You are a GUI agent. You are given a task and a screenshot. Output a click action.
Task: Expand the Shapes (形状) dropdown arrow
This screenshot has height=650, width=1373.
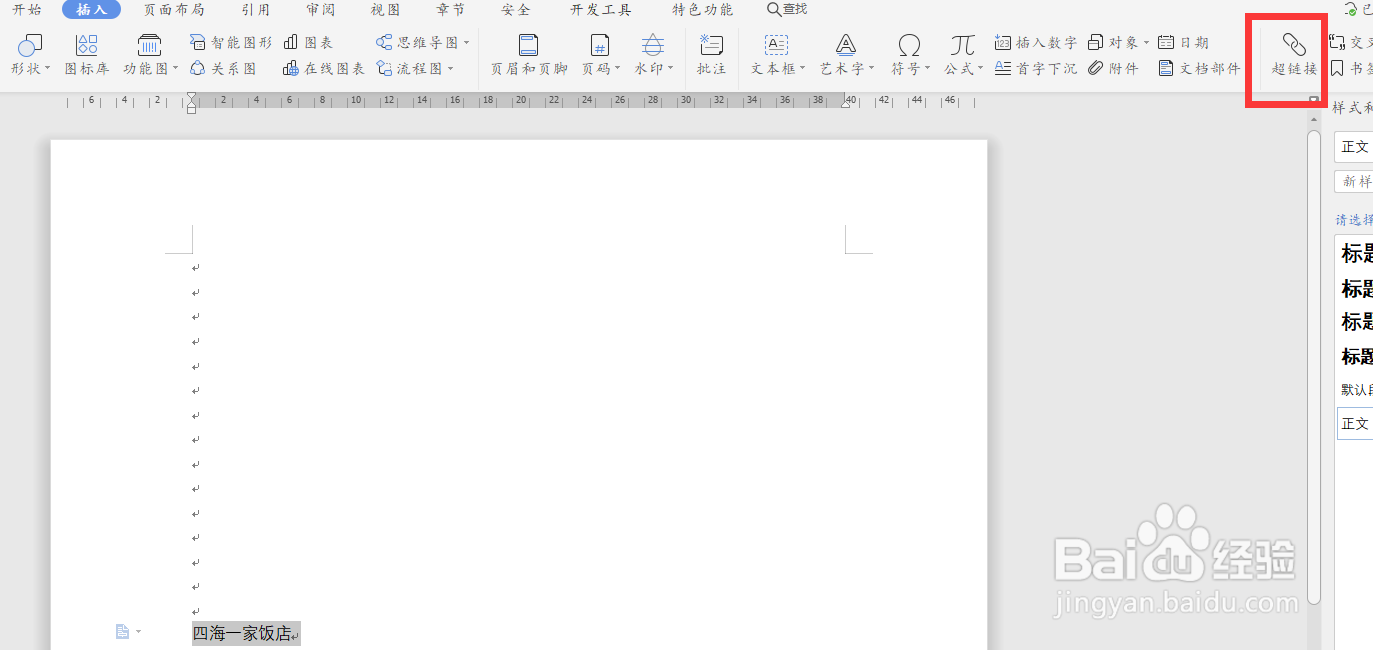click(x=47, y=69)
